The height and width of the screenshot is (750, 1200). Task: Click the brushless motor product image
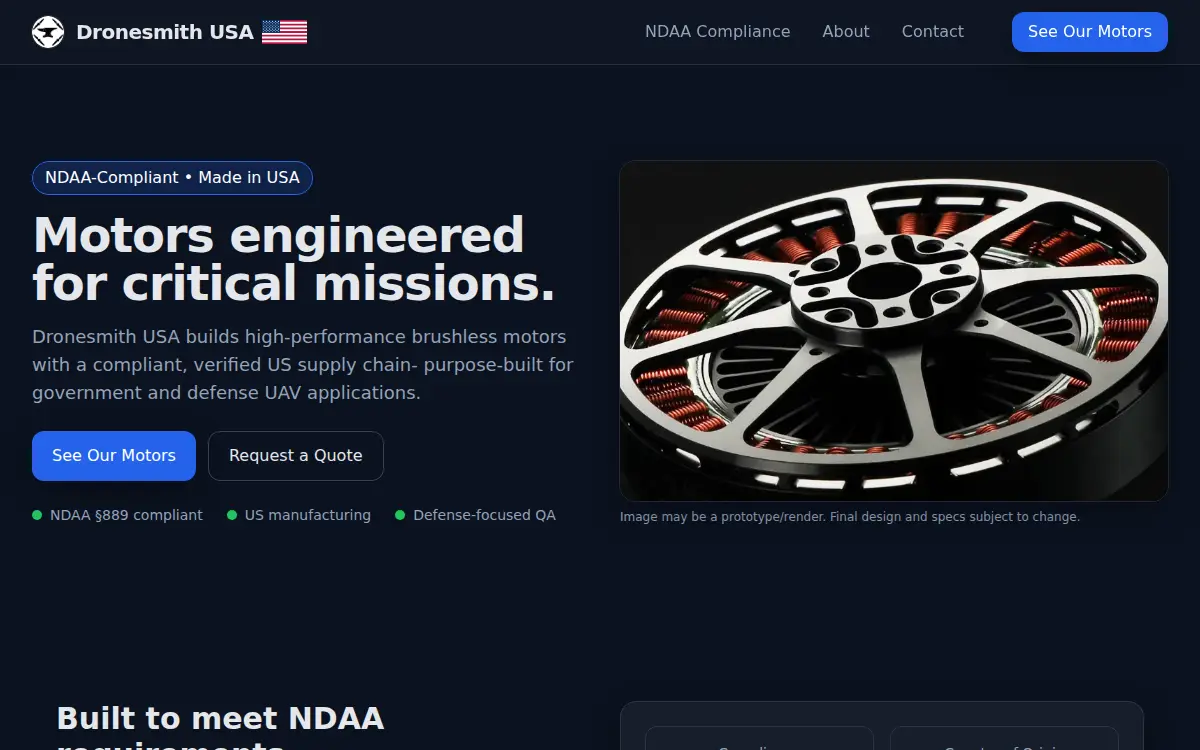tap(894, 331)
